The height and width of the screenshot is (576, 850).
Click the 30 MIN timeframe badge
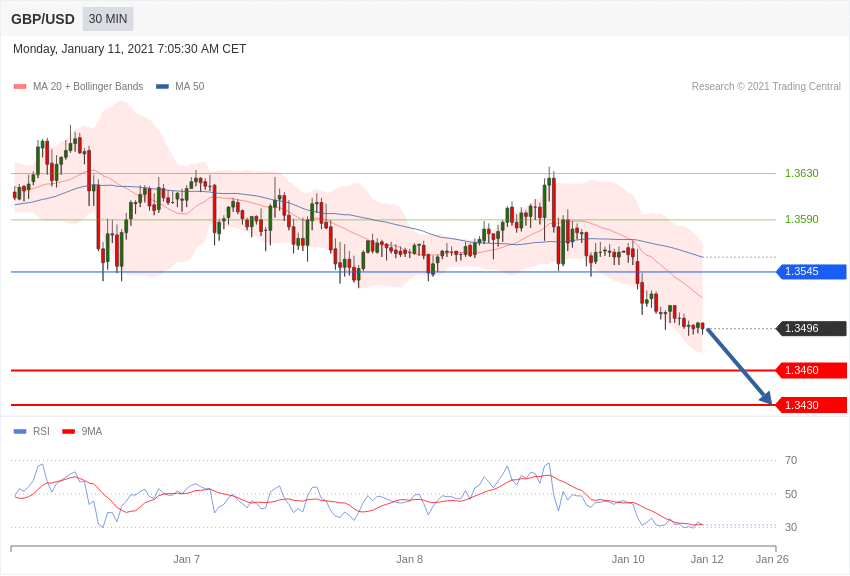pyautogui.click(x=108, y=19)
